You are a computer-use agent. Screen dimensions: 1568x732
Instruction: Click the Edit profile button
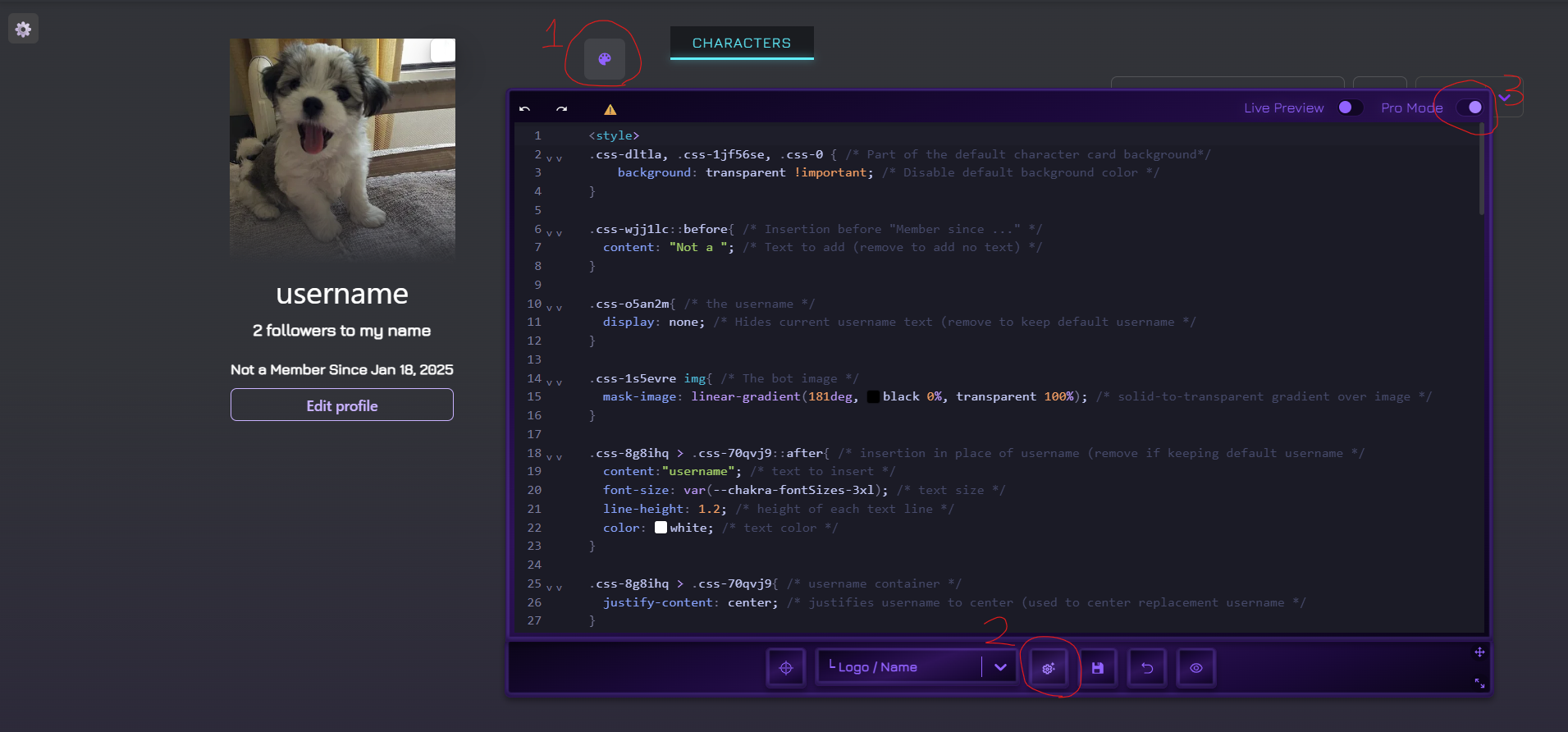click(x=342, y=405)
